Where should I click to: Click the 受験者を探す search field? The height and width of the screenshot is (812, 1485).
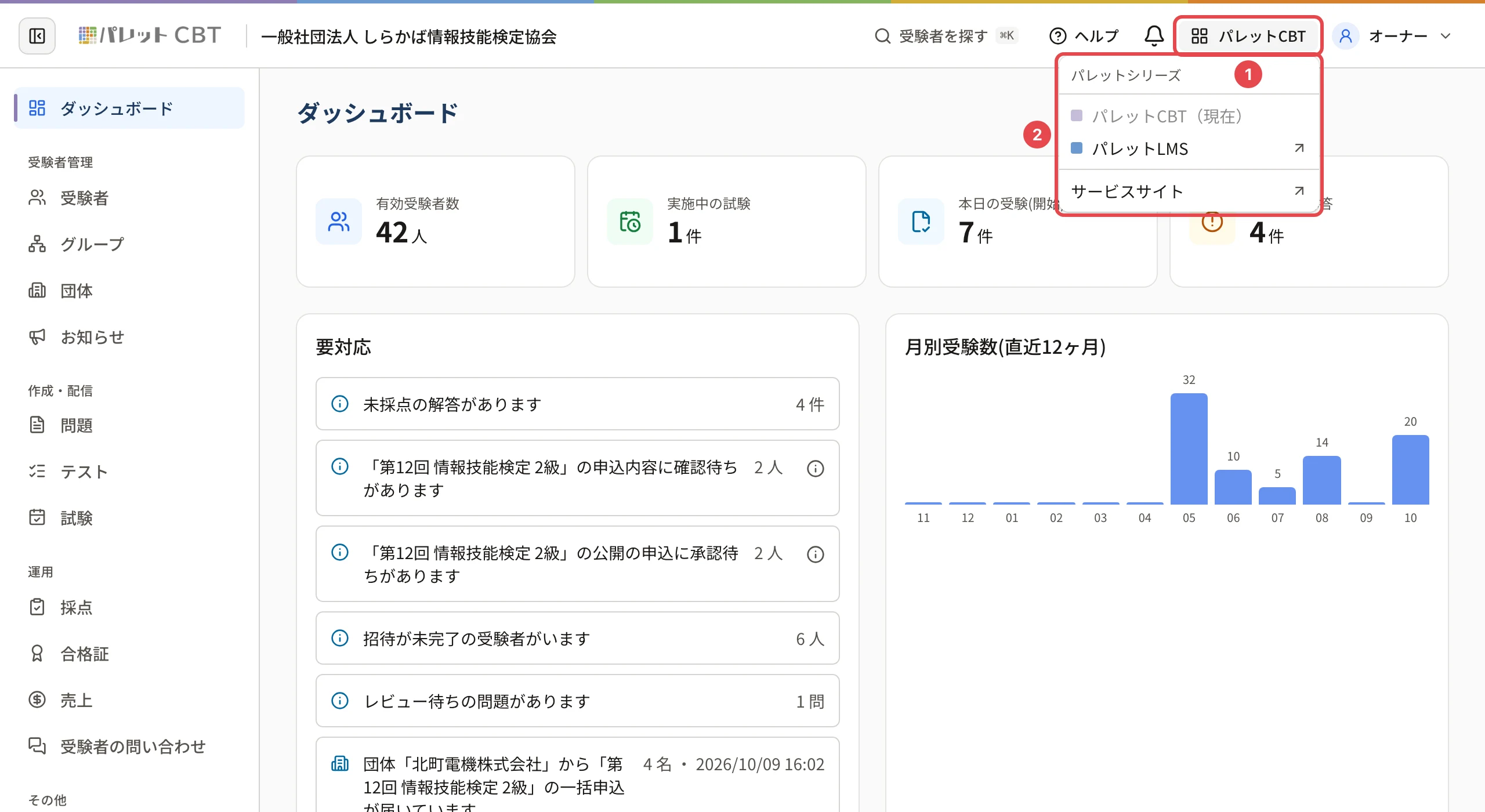pos(946,36)
